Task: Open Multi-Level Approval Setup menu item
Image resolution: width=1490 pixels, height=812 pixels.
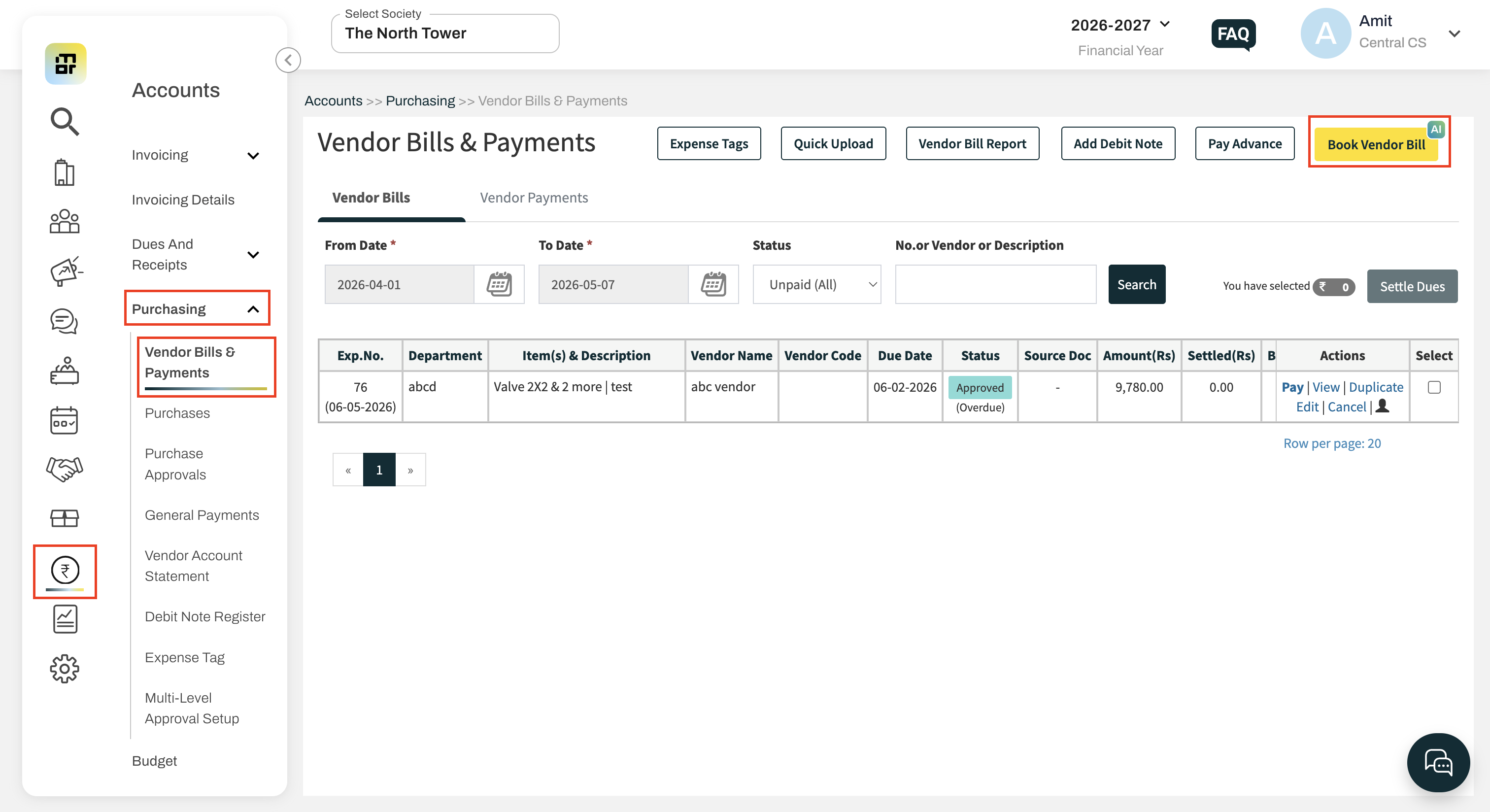Action: (x=192, y=708)
